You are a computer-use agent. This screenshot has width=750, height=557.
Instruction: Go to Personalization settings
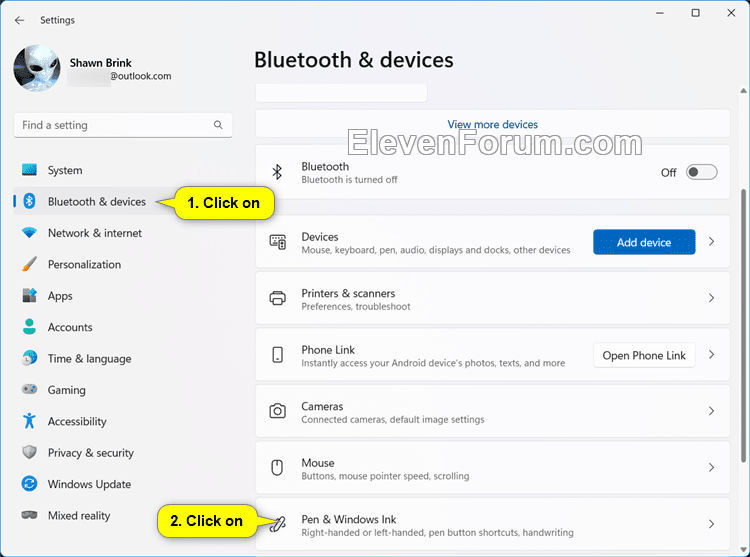(84, 264)
